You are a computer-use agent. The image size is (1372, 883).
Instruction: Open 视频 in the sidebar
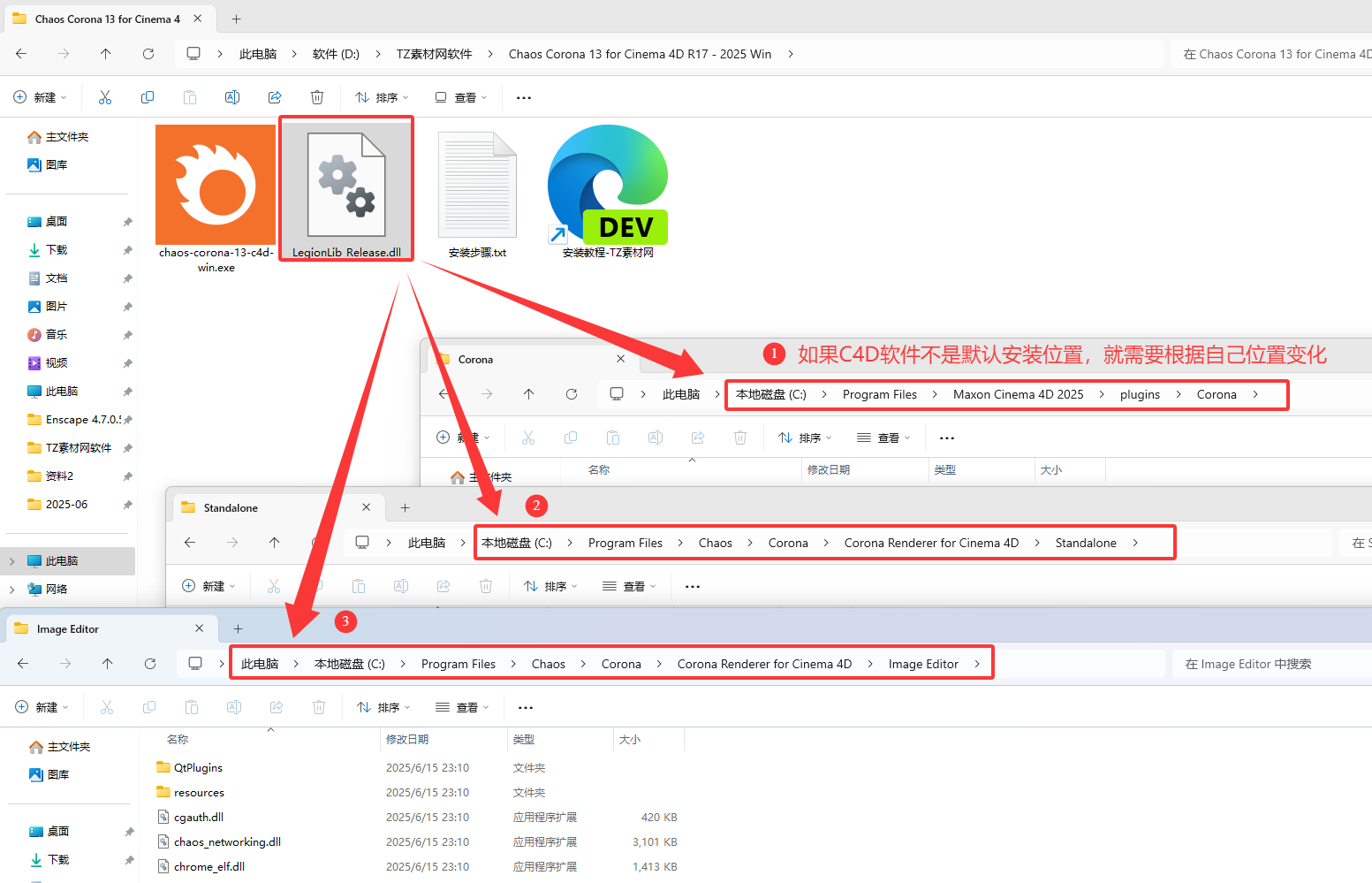point(57,363)
